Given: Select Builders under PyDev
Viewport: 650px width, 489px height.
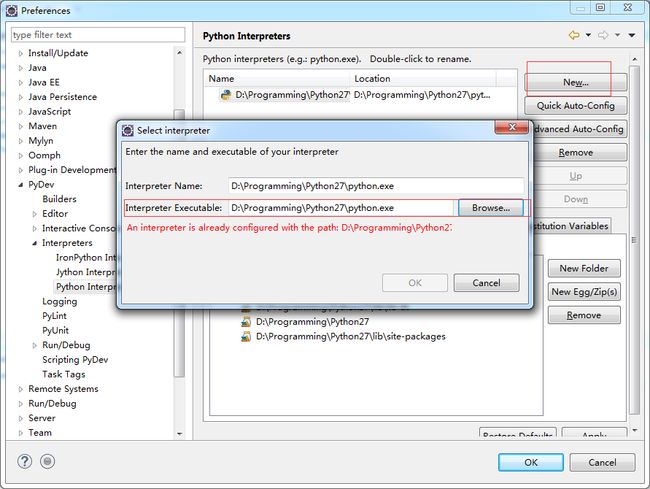Looking at the screenshot, I should click(59, 199).
